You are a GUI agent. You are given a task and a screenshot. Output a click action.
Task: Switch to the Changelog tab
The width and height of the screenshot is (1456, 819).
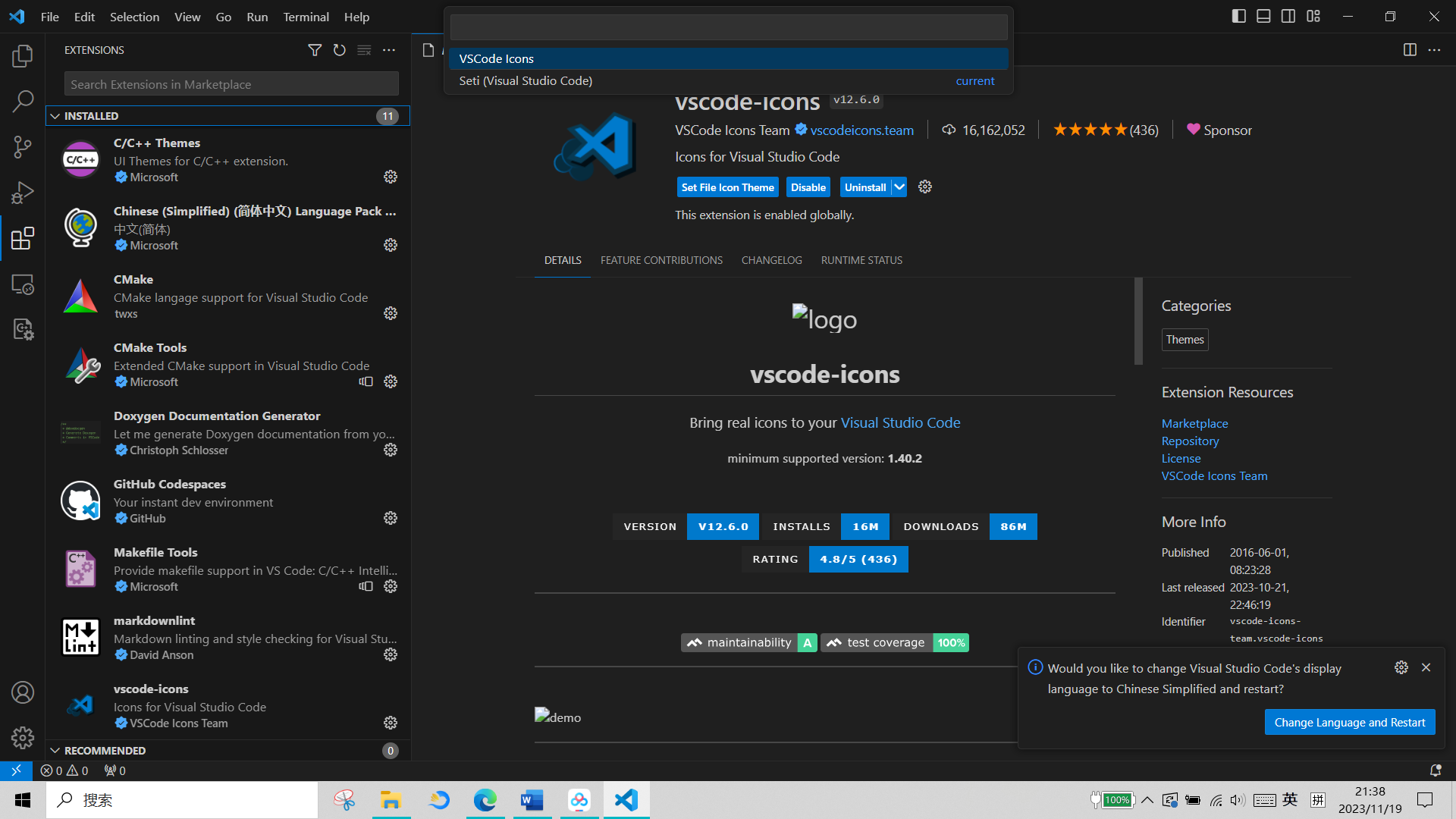coord(771,260)
